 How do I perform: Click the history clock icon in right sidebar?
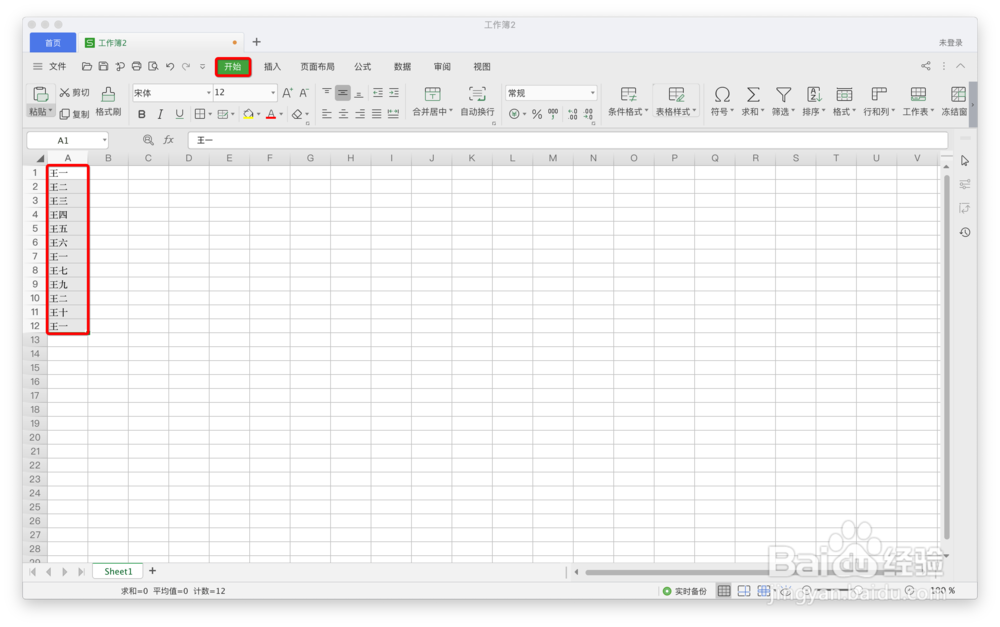(965, 232)
